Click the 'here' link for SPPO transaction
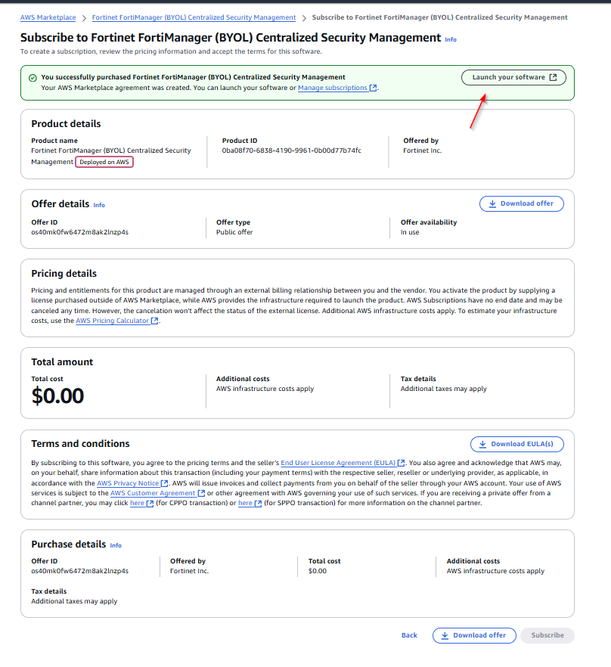 [244, 503]
